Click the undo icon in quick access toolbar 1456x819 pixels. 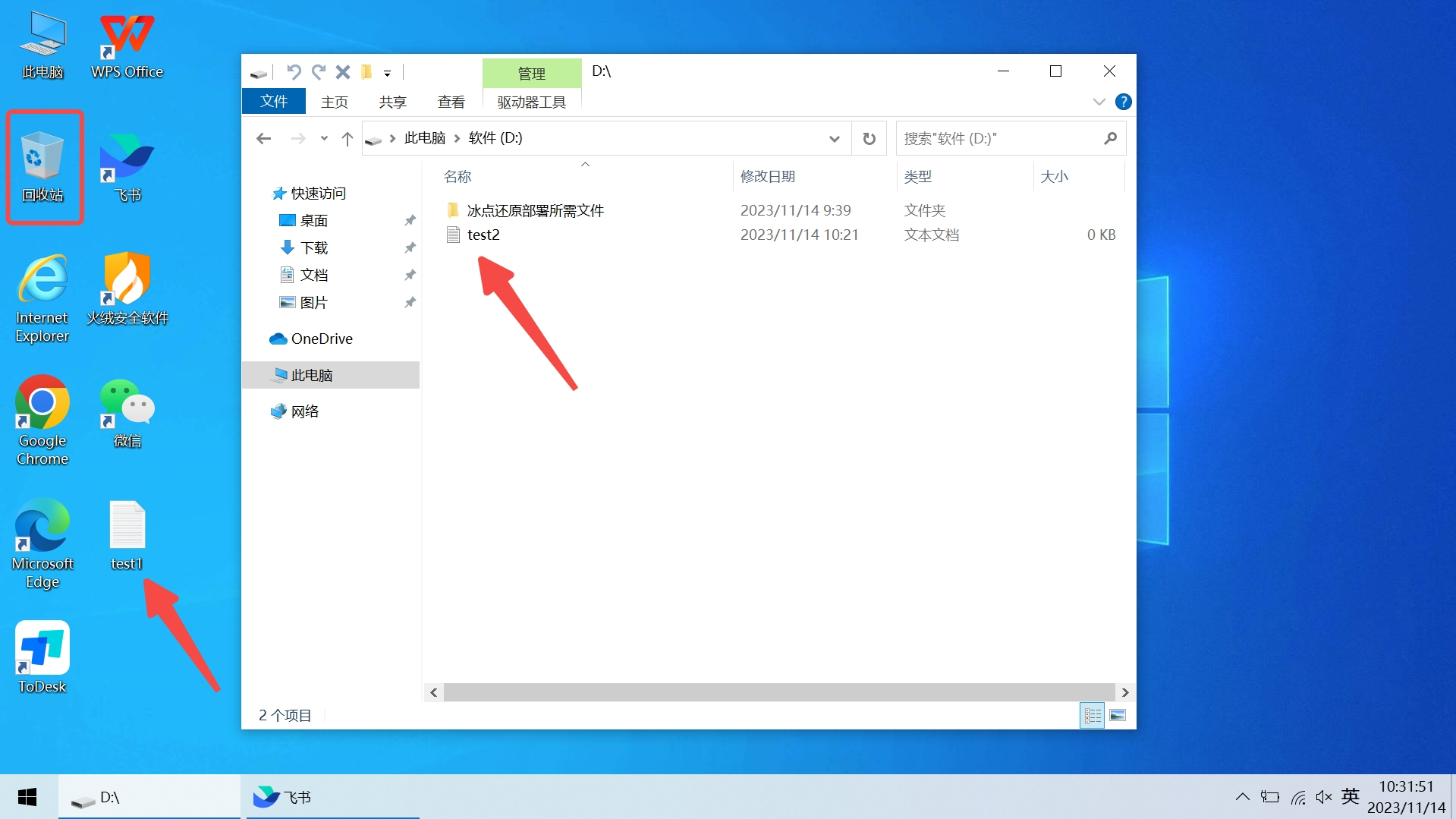(294, 72)
